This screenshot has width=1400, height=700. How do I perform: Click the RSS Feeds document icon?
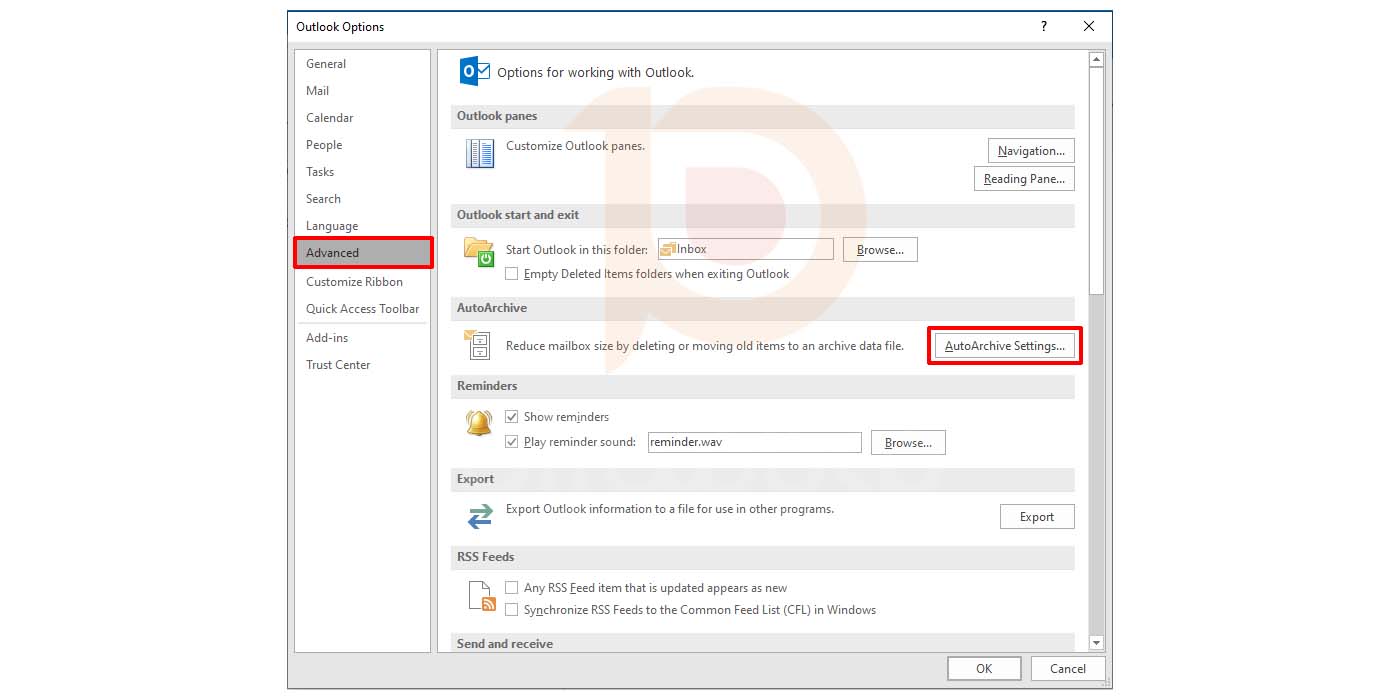point(481,596)
